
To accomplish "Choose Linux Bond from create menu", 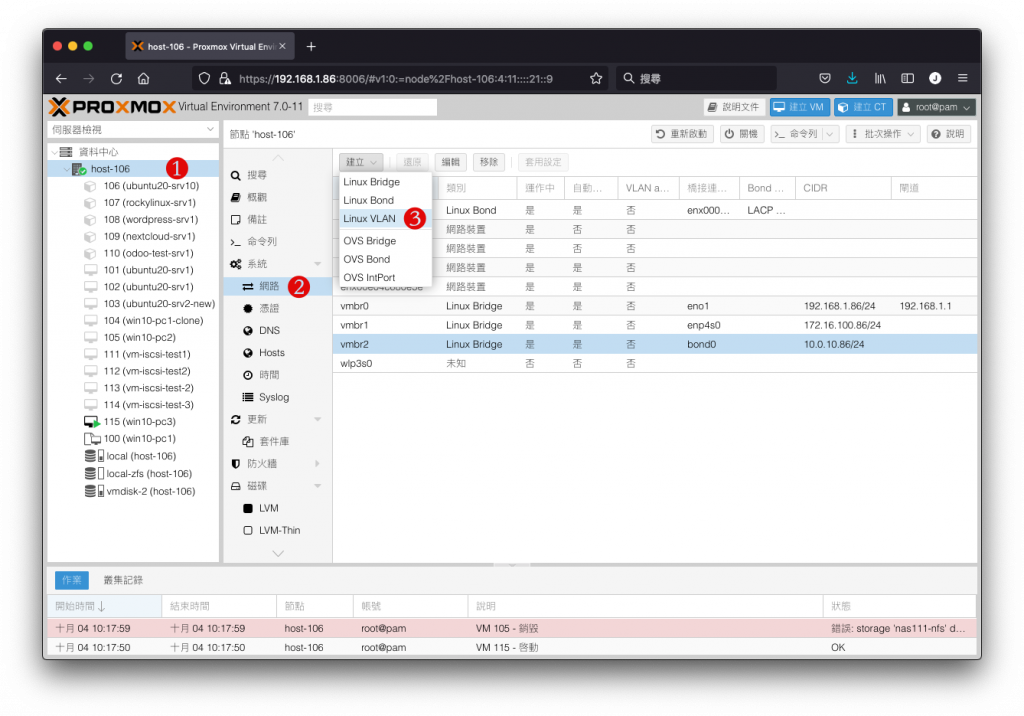I will pyautogui.click(x=369, y=200).
